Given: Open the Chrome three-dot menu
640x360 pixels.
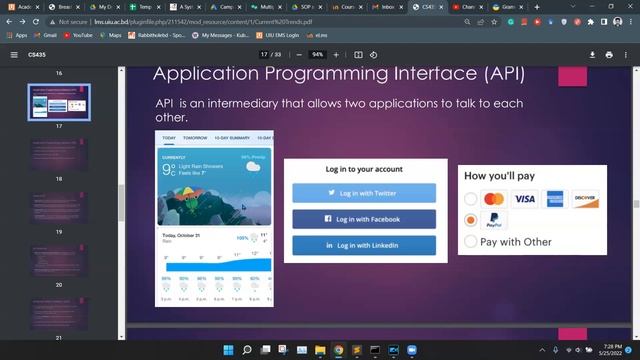Looking at the screenshot, I should (631, 22).
